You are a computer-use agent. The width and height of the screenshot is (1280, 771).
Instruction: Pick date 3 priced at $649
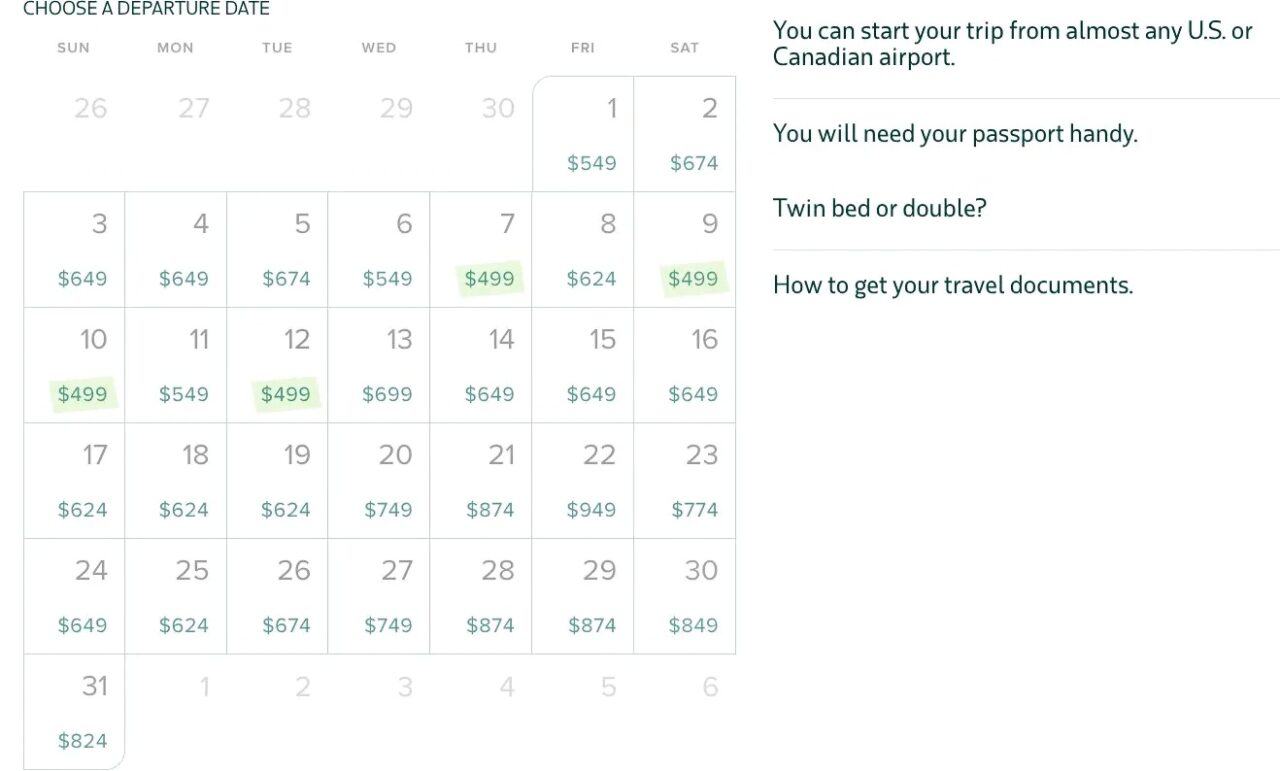tap(75, 250)
